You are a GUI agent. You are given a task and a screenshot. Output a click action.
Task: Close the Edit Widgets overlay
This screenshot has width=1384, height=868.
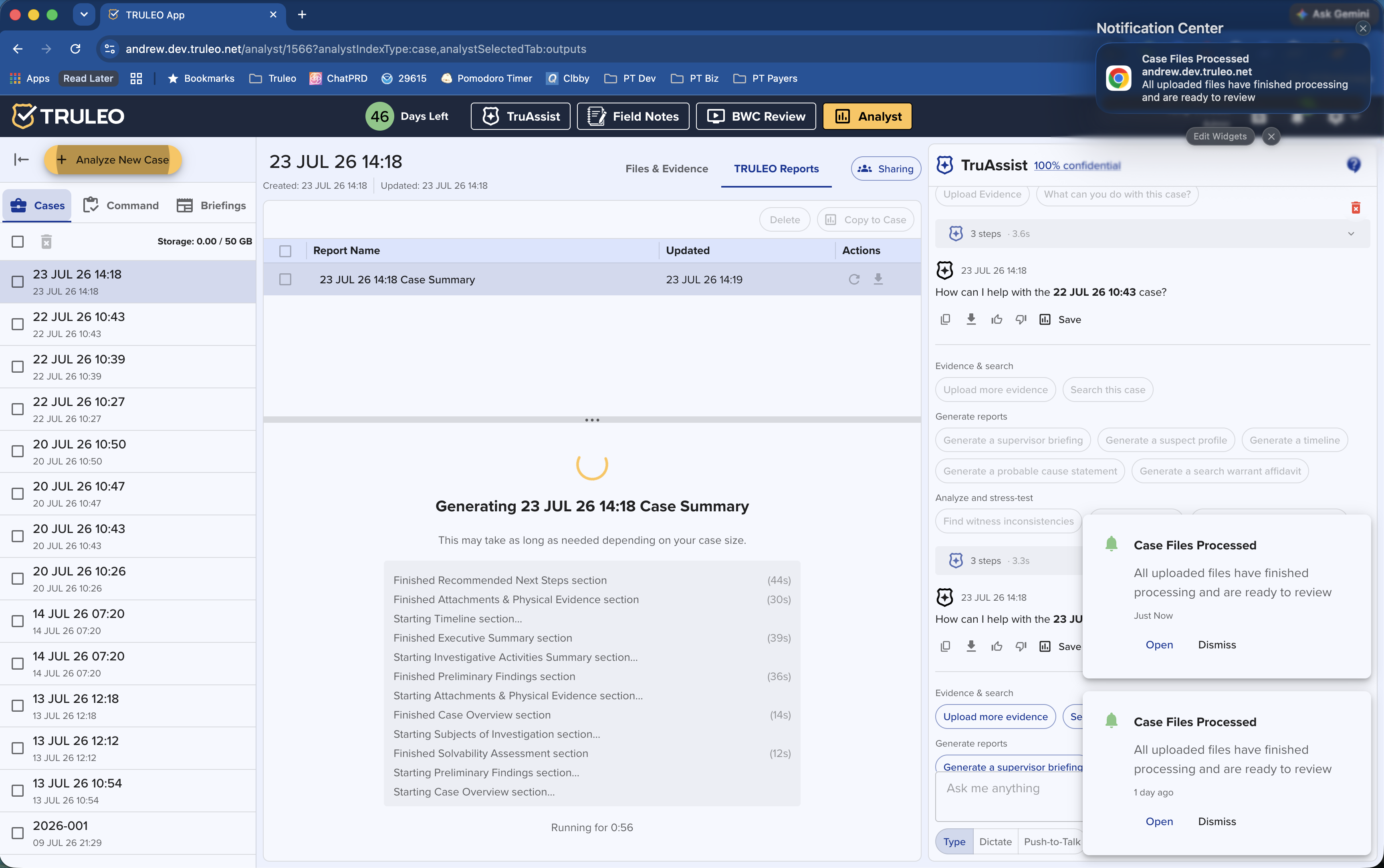click(x=1271, y=137)
